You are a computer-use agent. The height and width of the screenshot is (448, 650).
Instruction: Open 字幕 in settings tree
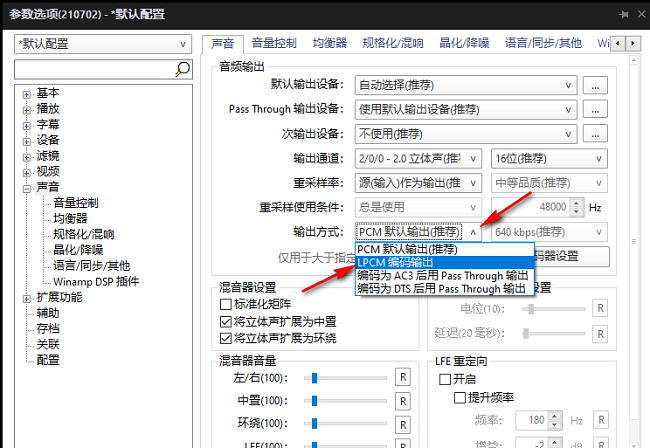tap(48, 124)
